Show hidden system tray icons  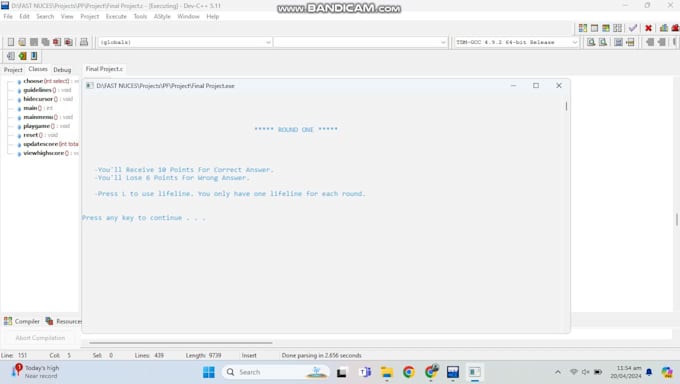click(x=558, y=372)
